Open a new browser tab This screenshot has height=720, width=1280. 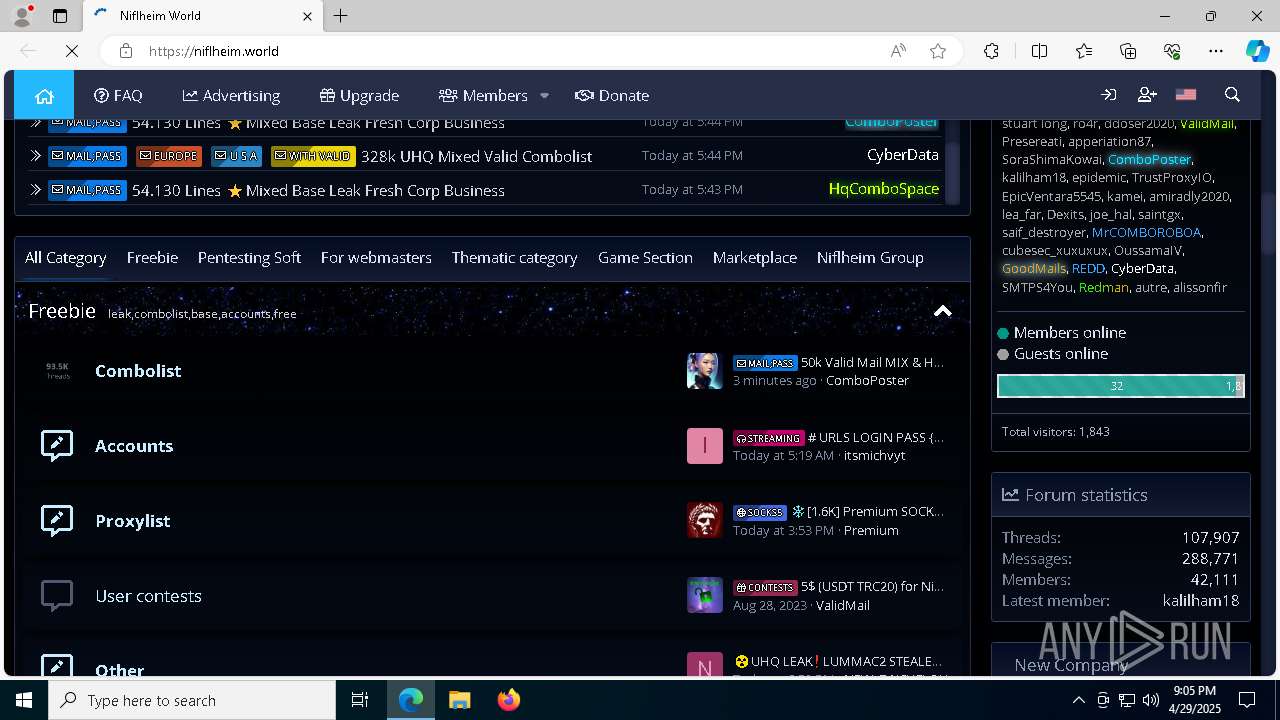pos(341,16)
